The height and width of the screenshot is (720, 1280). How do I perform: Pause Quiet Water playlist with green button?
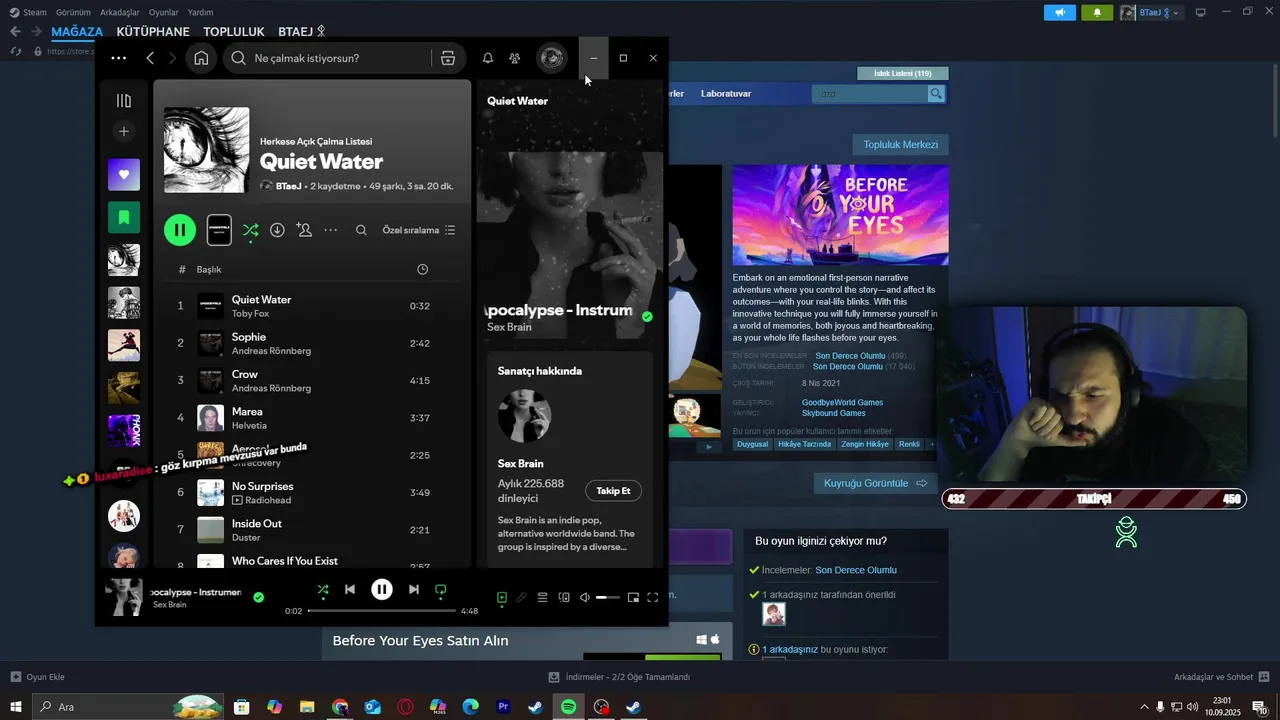pyautogui.click(x=180, y=230)
